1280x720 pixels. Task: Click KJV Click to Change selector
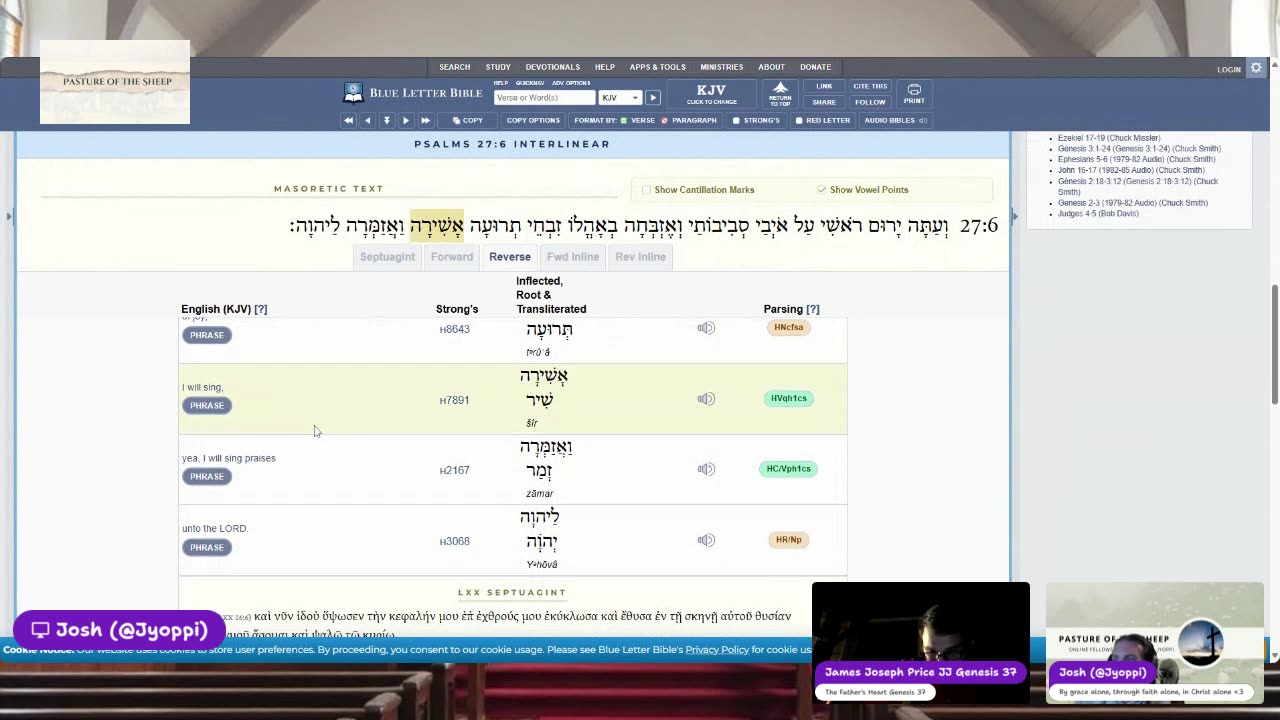pyautogui.click(x=711, y=94)
